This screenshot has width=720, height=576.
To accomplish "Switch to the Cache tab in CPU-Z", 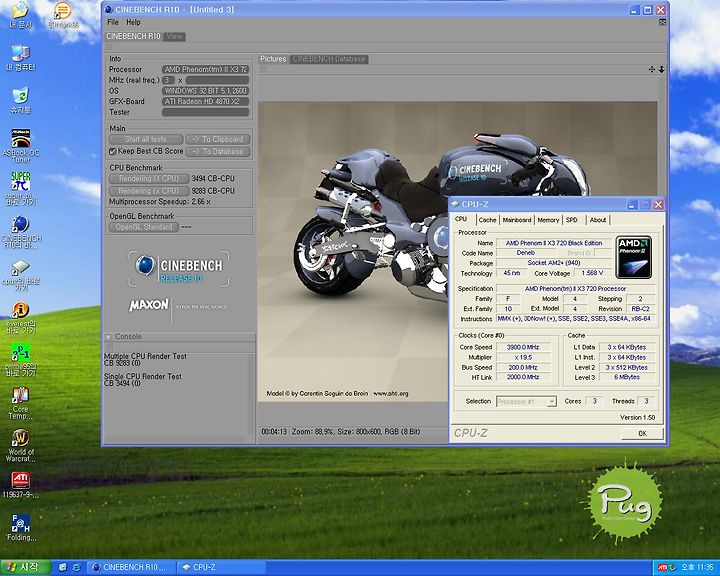I will 487,220.
